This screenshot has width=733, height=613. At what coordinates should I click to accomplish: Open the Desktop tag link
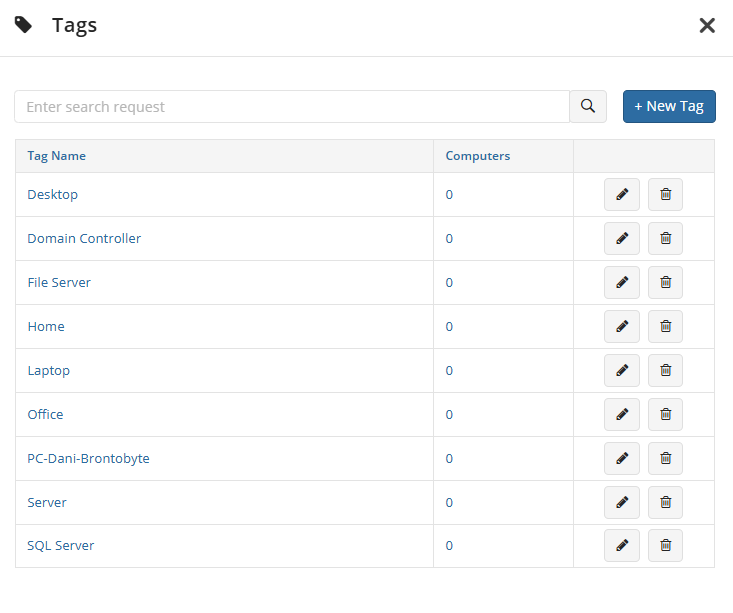[53, 195]
